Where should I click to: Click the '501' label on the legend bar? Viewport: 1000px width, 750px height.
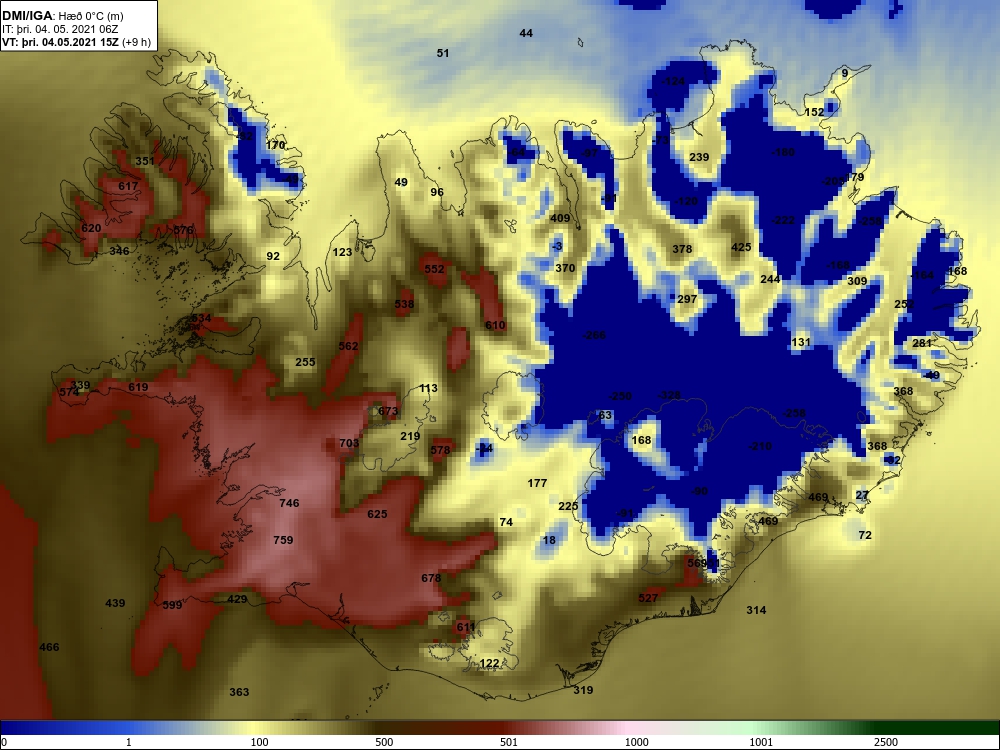click(x=509, y=742)
